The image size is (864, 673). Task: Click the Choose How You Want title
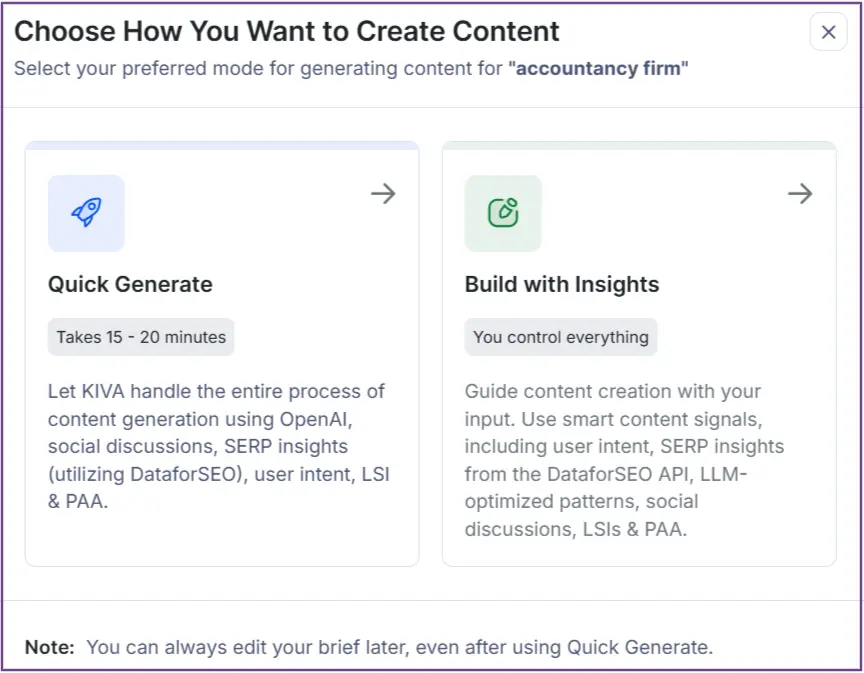pos(286,31)
